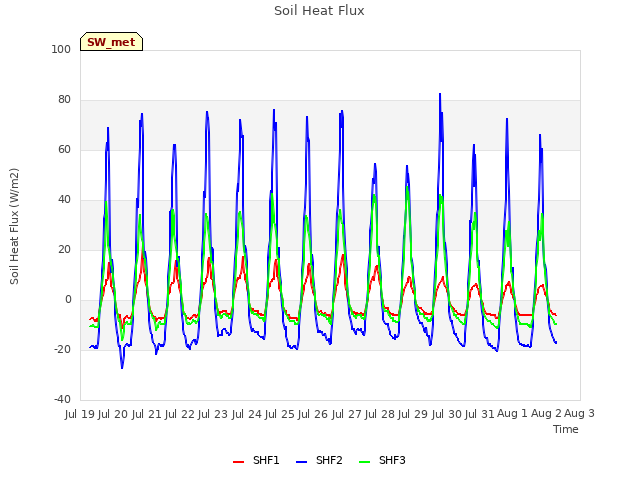640x480 pixels.
Task: Click the 40 y-axis tick label
Action: [64, 200]
